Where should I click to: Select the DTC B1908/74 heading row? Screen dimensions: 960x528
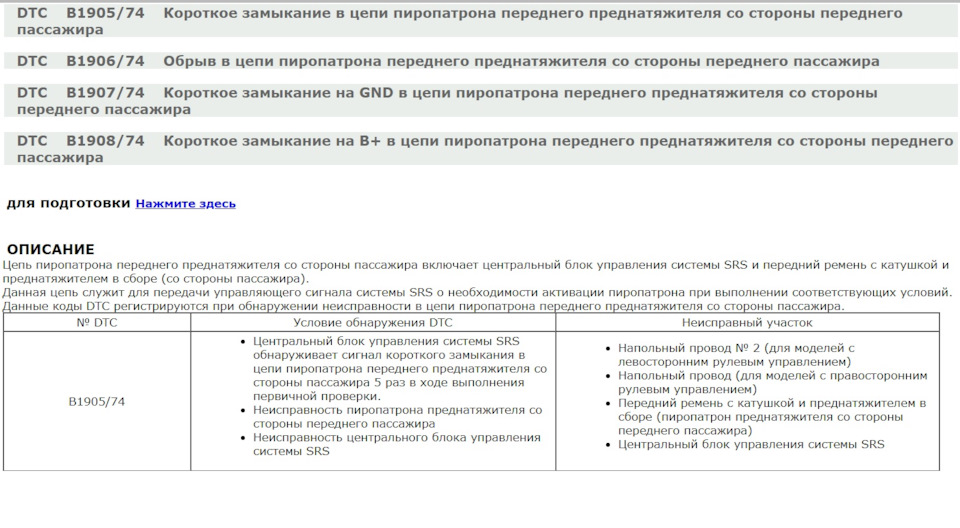click(x=481, y=149)
